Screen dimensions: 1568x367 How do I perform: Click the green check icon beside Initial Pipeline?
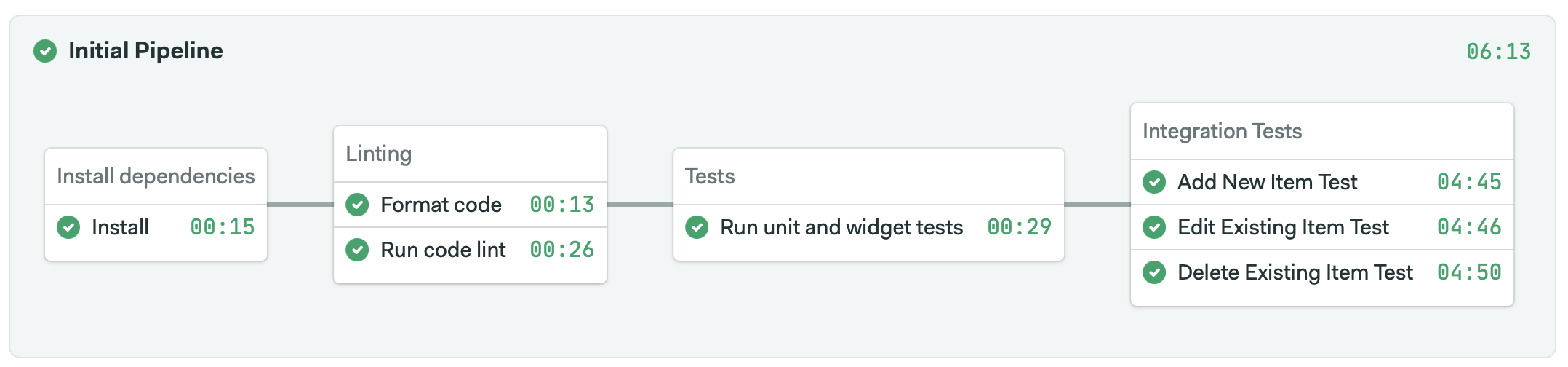tap(45, 51)
